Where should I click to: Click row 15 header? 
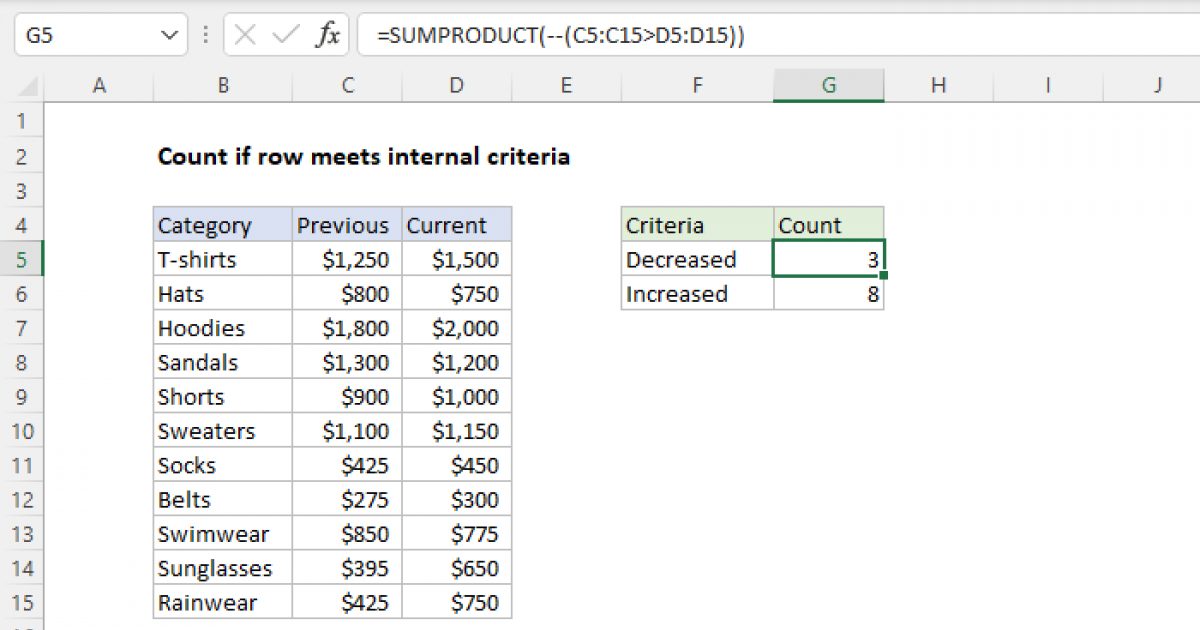coord(22,602)
